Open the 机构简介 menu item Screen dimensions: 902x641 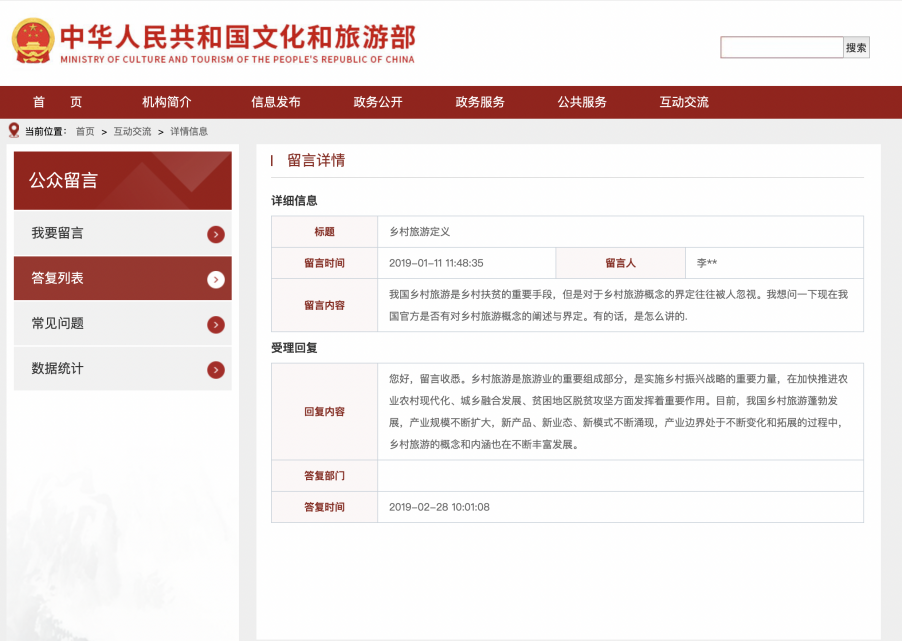coord(167,102)
